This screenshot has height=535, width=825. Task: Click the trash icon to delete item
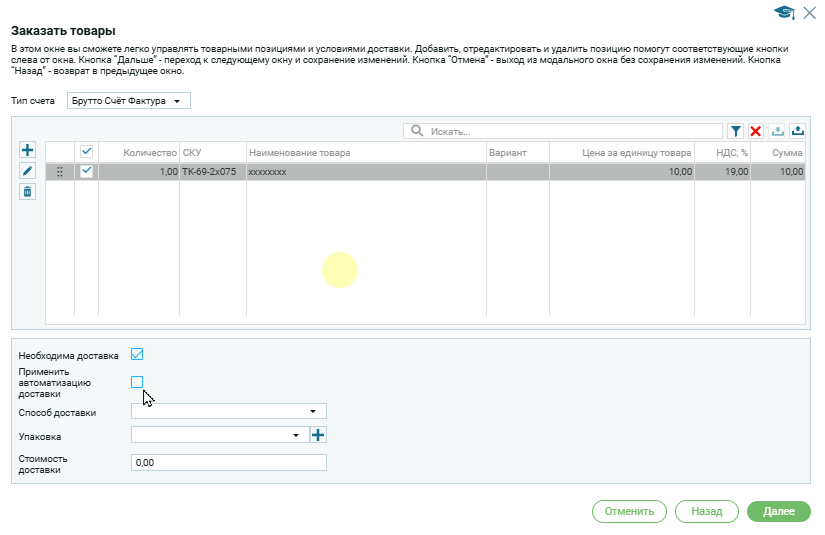point(28,192)
